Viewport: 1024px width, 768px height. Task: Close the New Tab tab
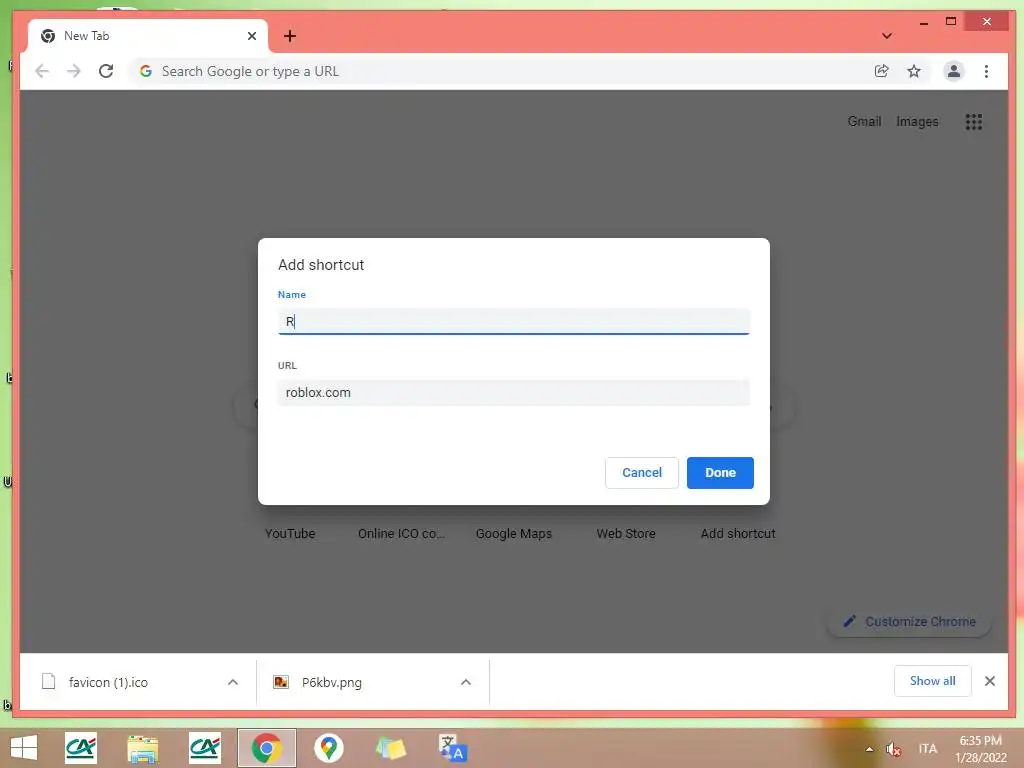pos(251,36)
